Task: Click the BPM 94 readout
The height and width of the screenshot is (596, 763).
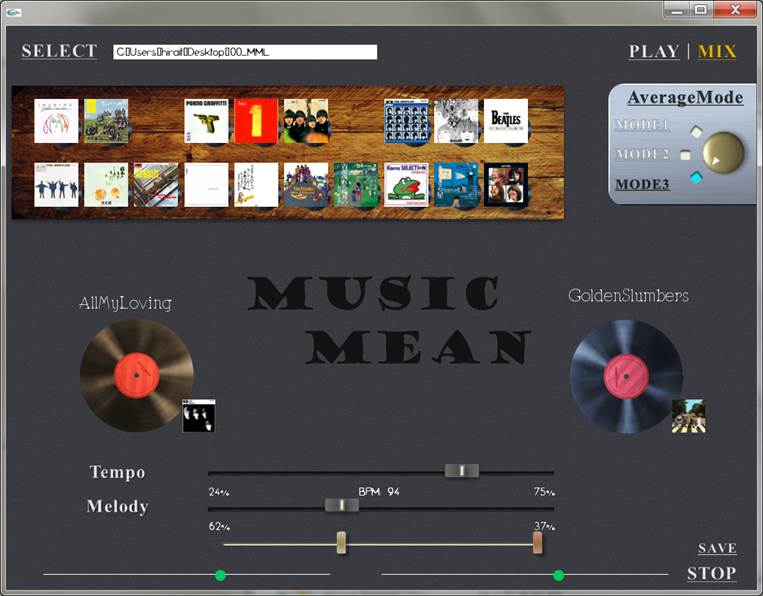Action: click(x=379, y=492)
